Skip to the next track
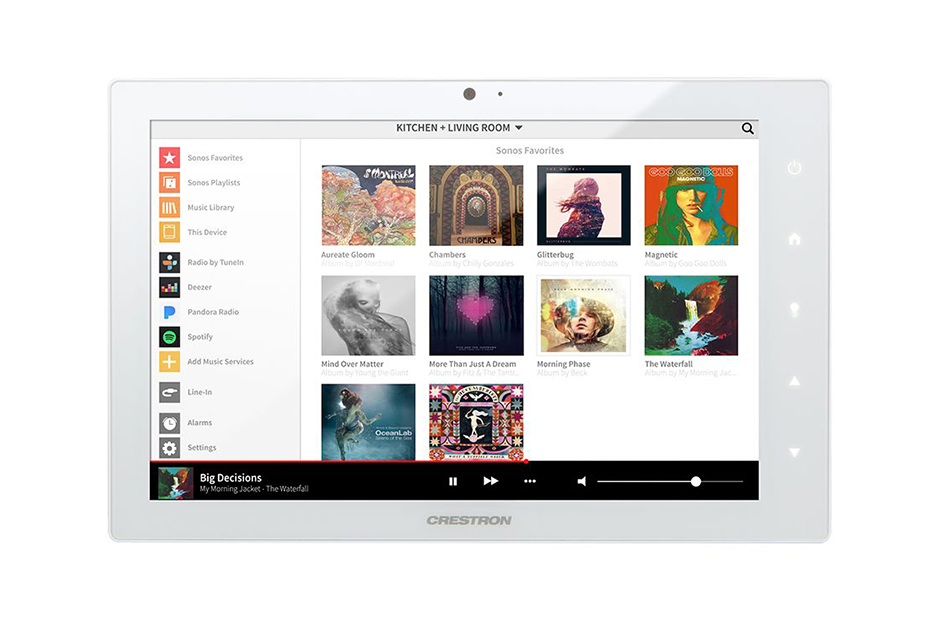 tap(491, 481)
